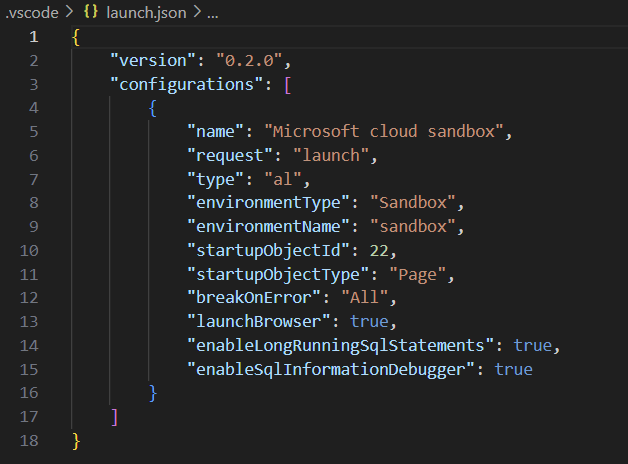Click the "environmentType" key
Viewport: 628px width, 464px height.
click(x=268, y=203)
